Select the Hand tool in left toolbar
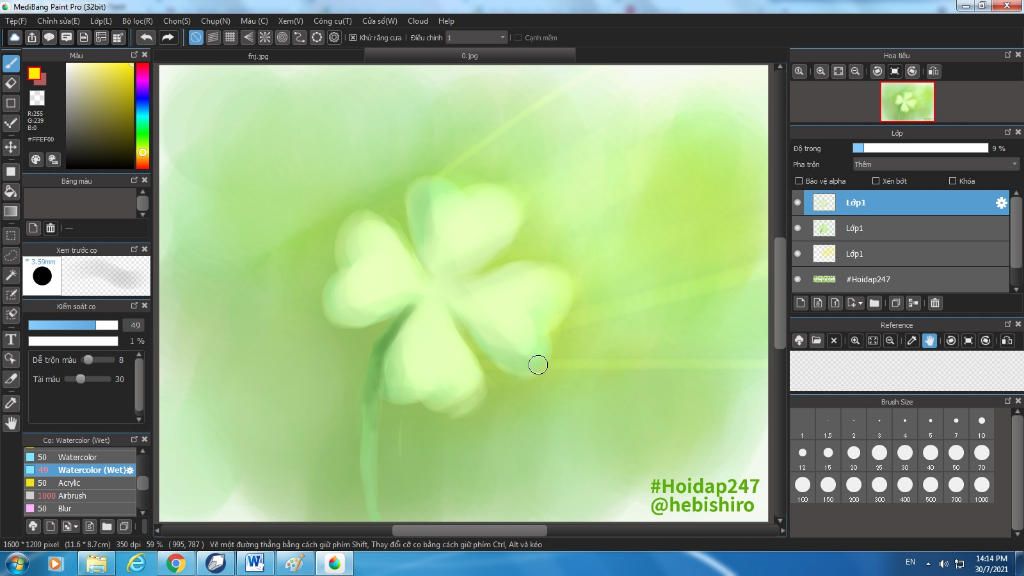The width and height of the screenshot is (1024, 576). coord(11,423)
